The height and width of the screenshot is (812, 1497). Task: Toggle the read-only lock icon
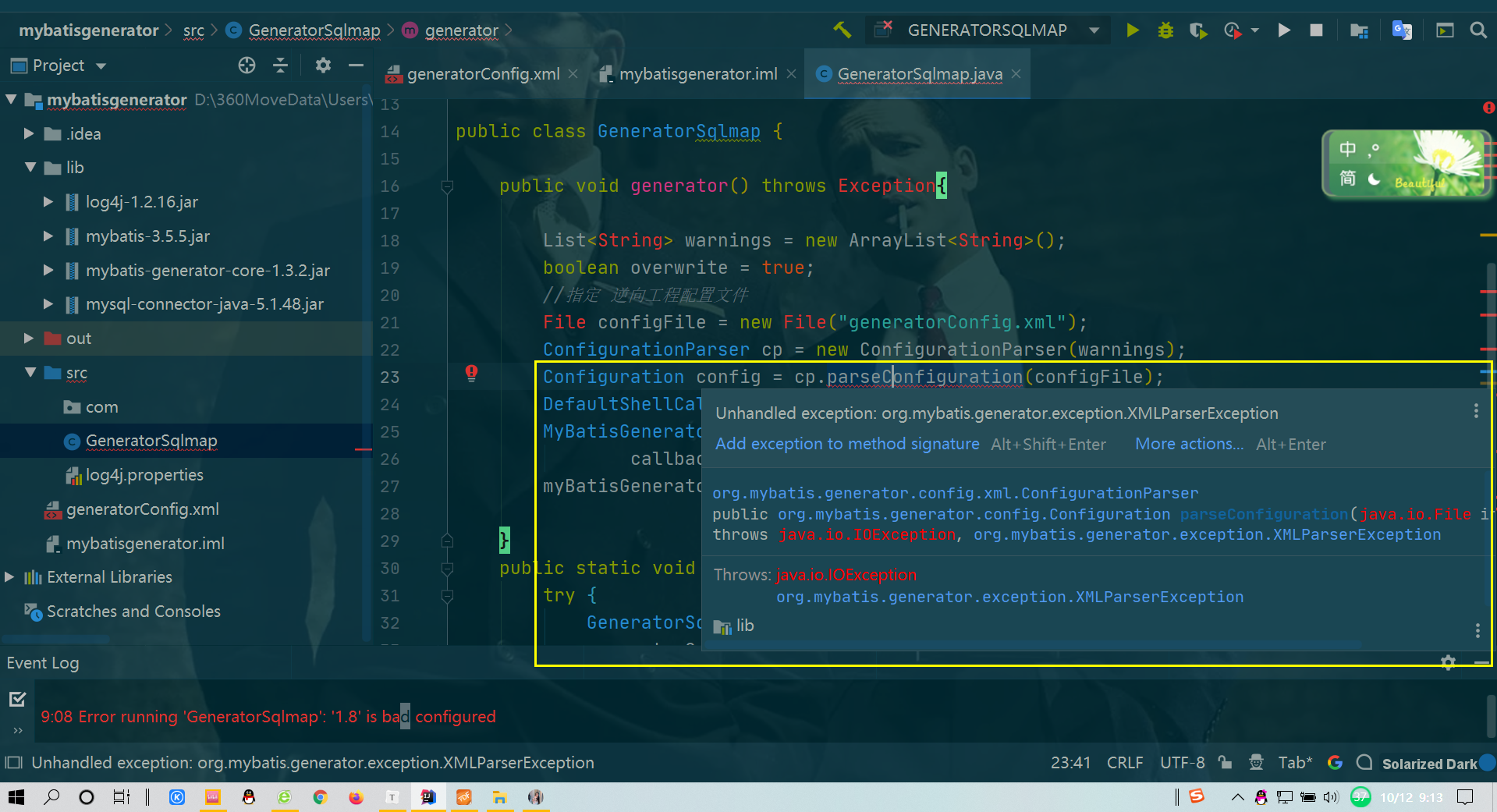1226,762
